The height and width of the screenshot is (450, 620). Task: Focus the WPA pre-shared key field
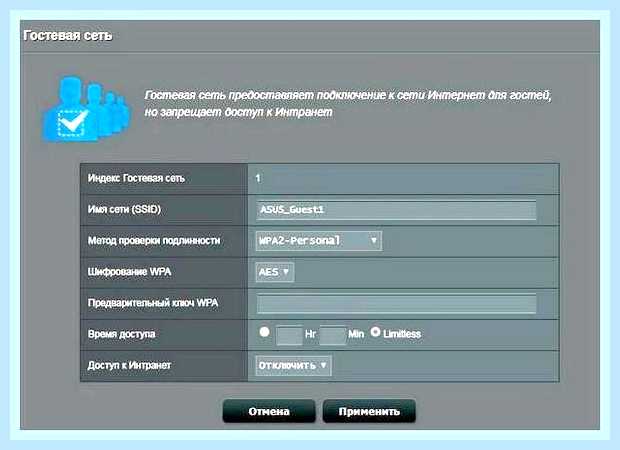[x=396, y=303]
